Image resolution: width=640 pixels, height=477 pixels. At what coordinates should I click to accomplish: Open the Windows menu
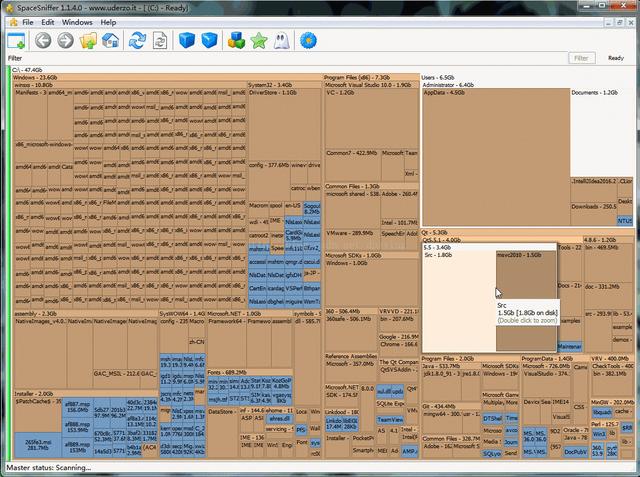click(77, 22)
